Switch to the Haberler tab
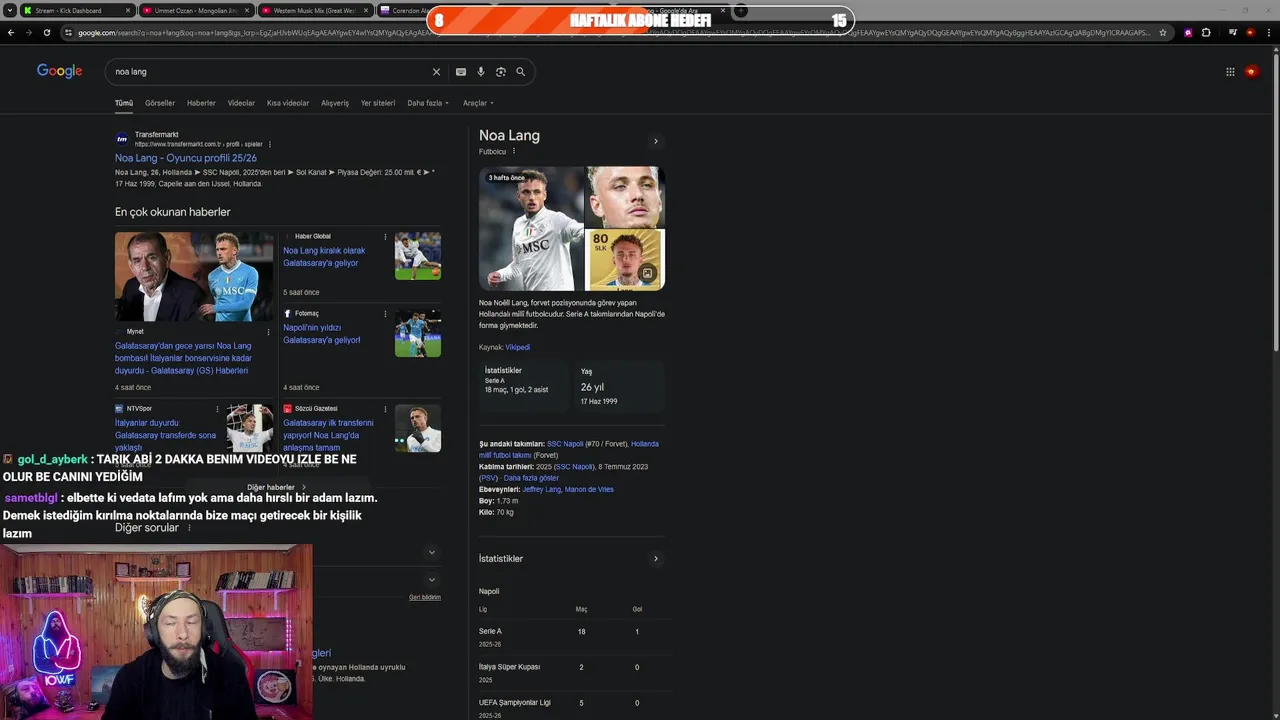Screen dimensions: 1280x720 pyautogui.click(x=201, y=103)
